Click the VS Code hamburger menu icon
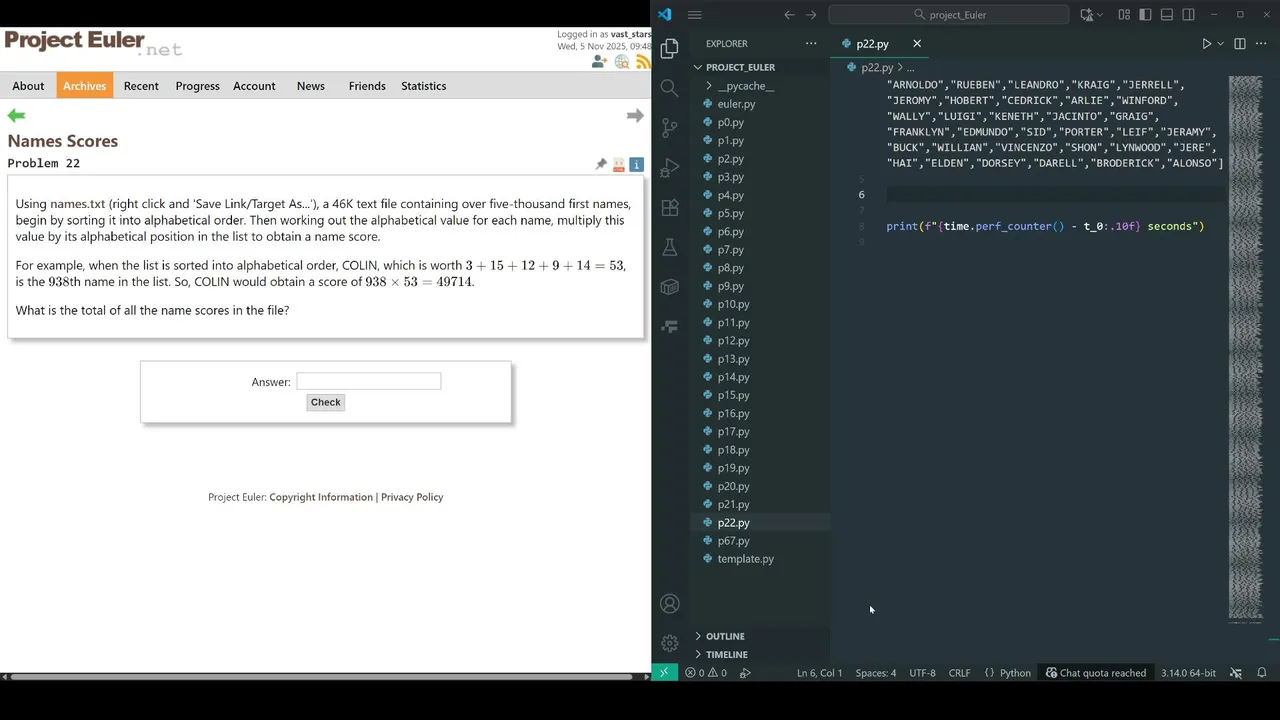 (x=695, y=15)
